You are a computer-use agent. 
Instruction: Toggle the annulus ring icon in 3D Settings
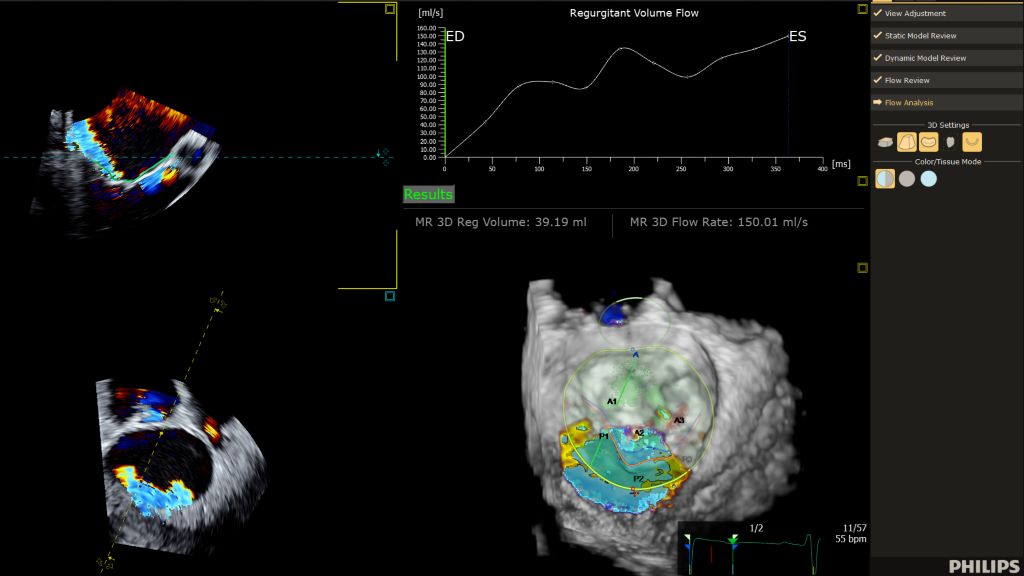tap(928, 142)
